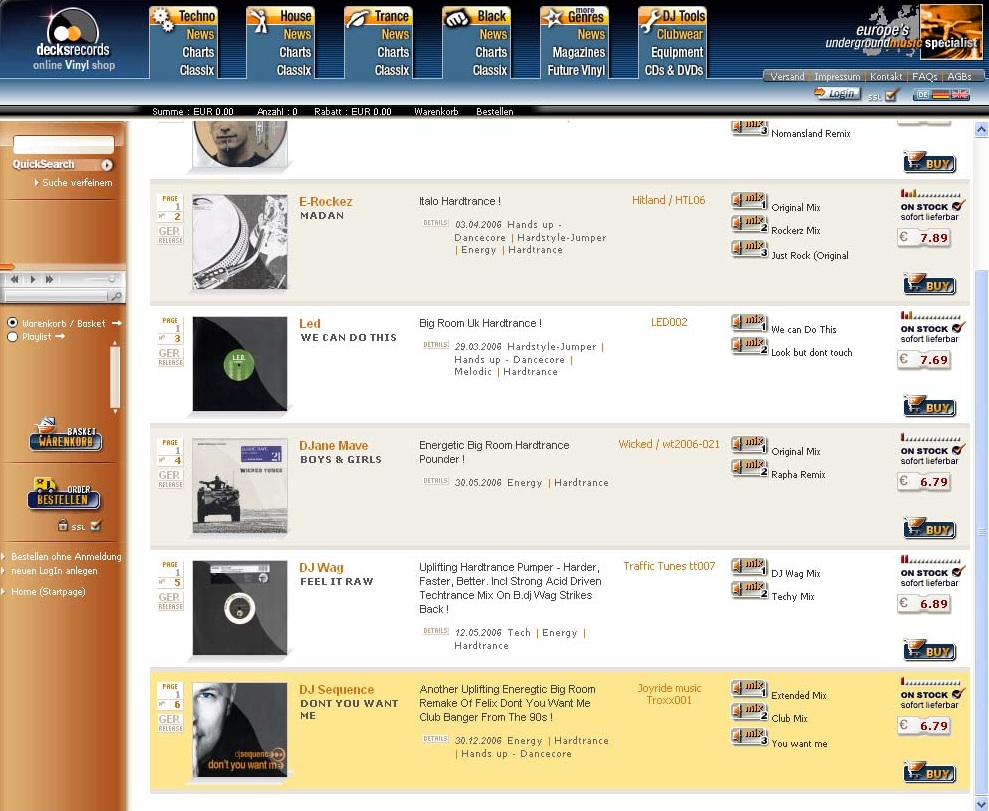Buy Led We Can Do This record

(930, 406)
